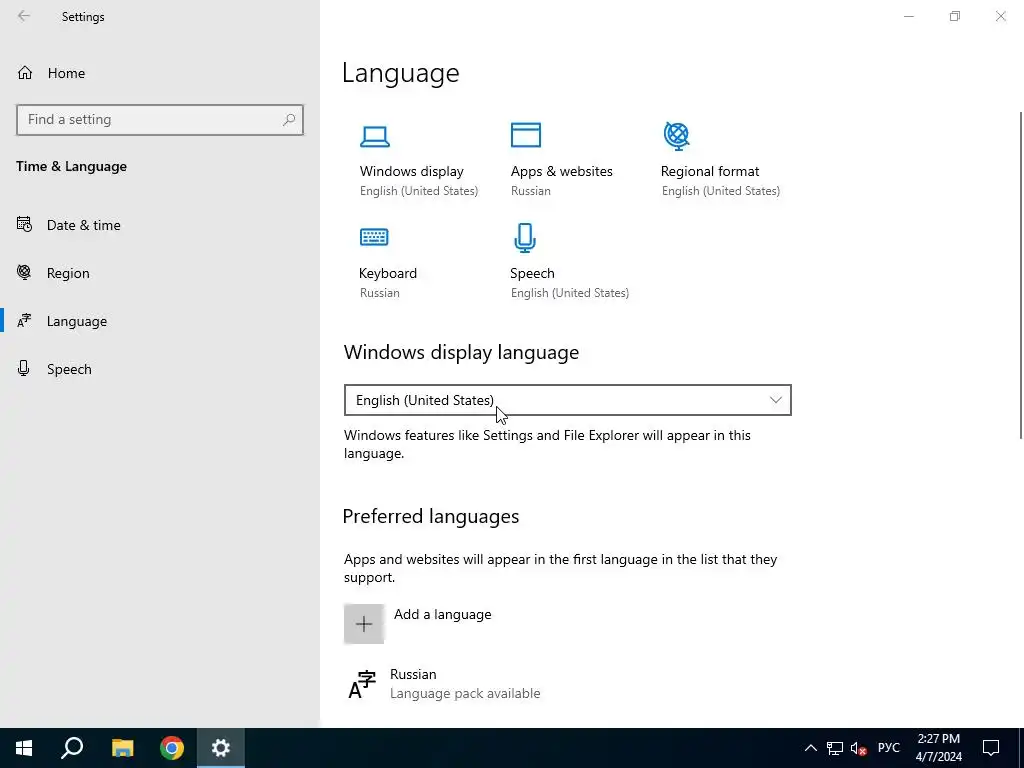Click the Home icon in the sidebar
1024x768 pixels.
25,72
